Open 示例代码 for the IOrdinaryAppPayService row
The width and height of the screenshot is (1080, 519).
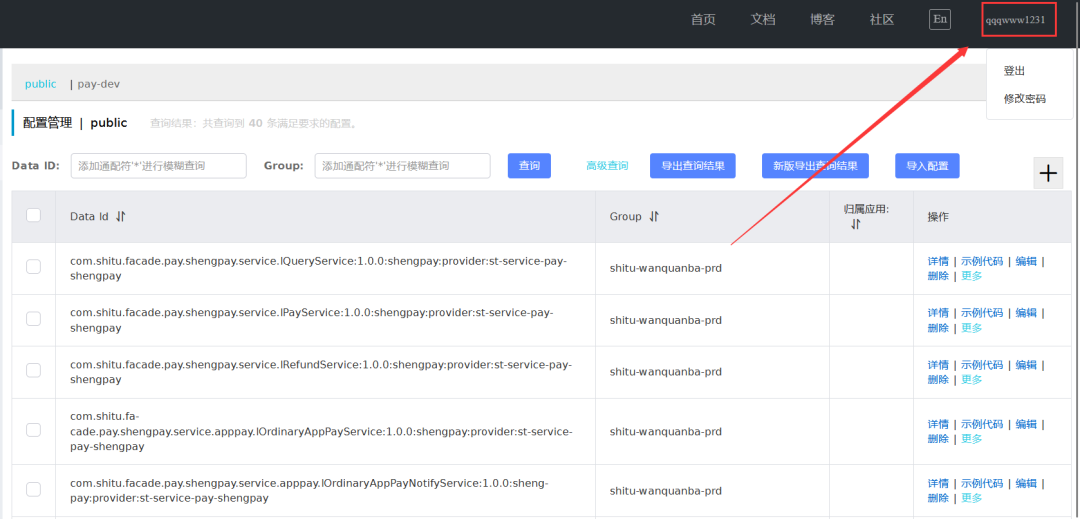coord(982,424)
